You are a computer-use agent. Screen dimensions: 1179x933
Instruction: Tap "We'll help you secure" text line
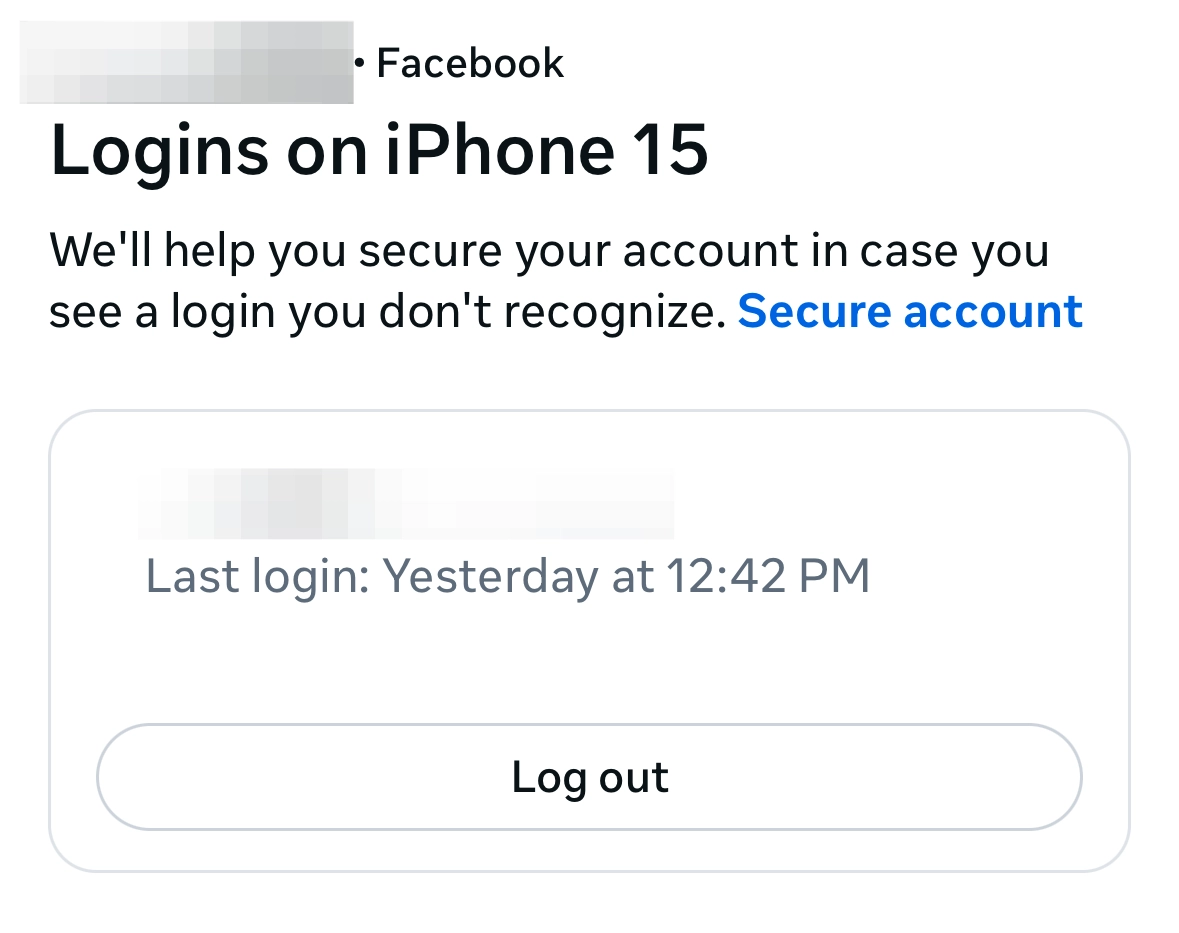pyautogui.click(x=280, y=250)
